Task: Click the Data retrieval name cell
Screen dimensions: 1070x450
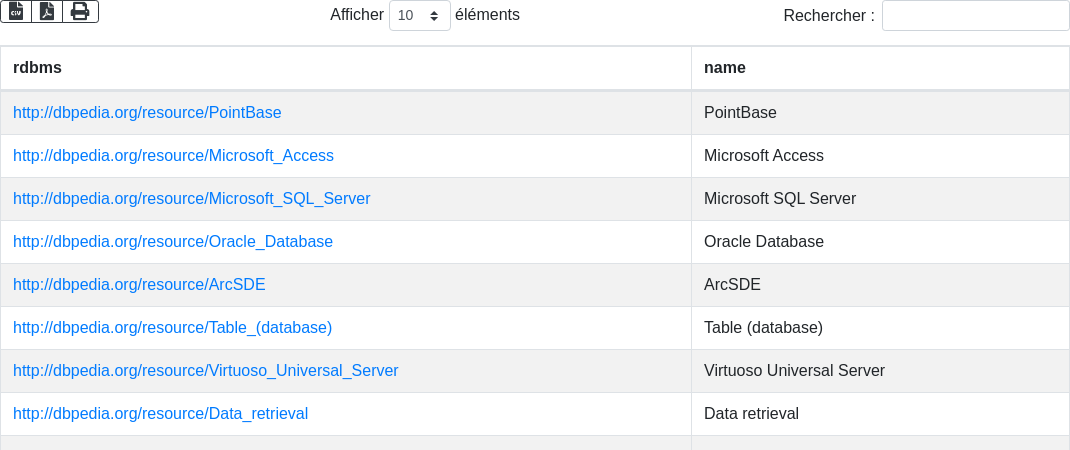Action: tap(751, 414)
